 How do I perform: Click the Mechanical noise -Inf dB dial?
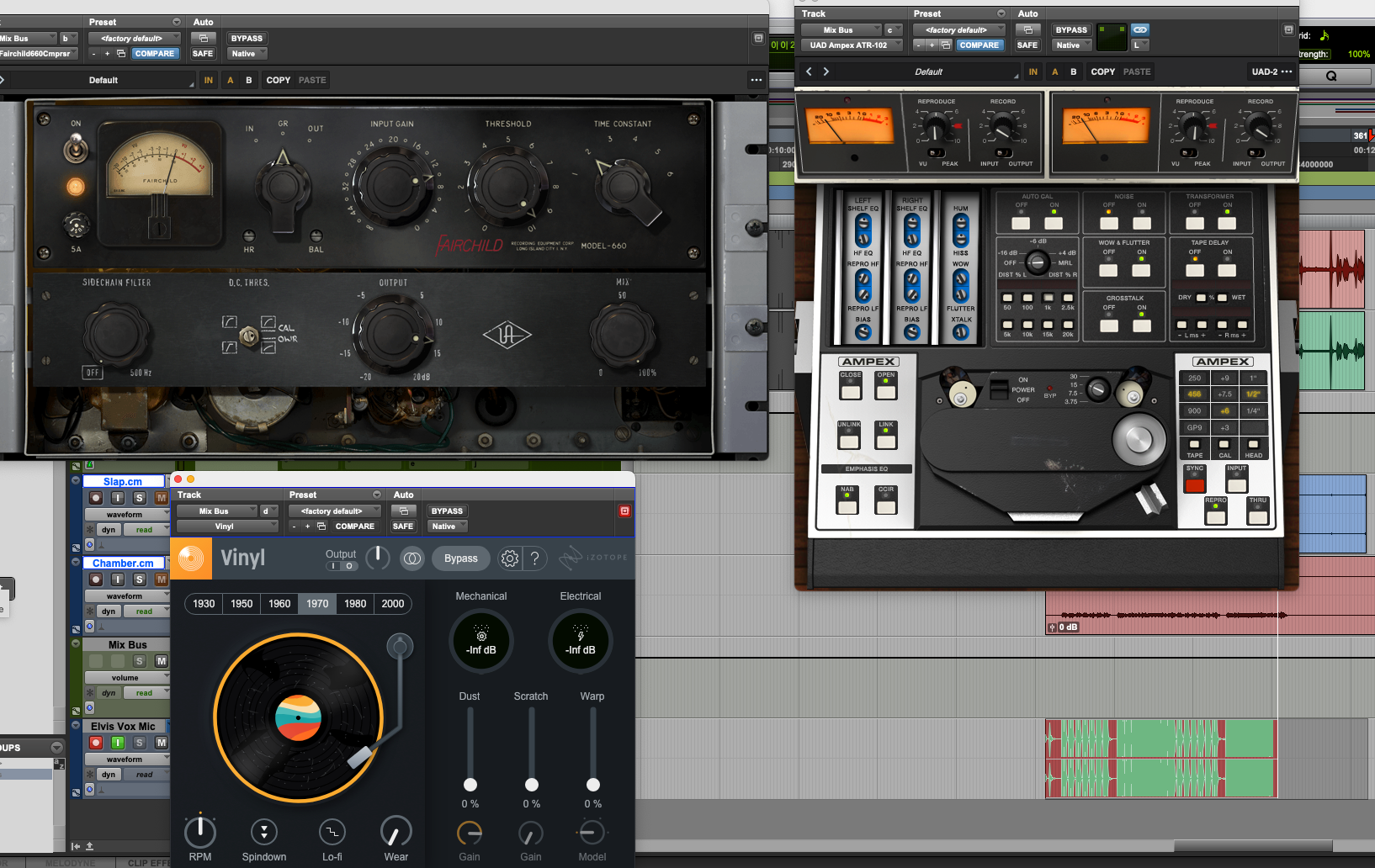click(x=481, y=641)
